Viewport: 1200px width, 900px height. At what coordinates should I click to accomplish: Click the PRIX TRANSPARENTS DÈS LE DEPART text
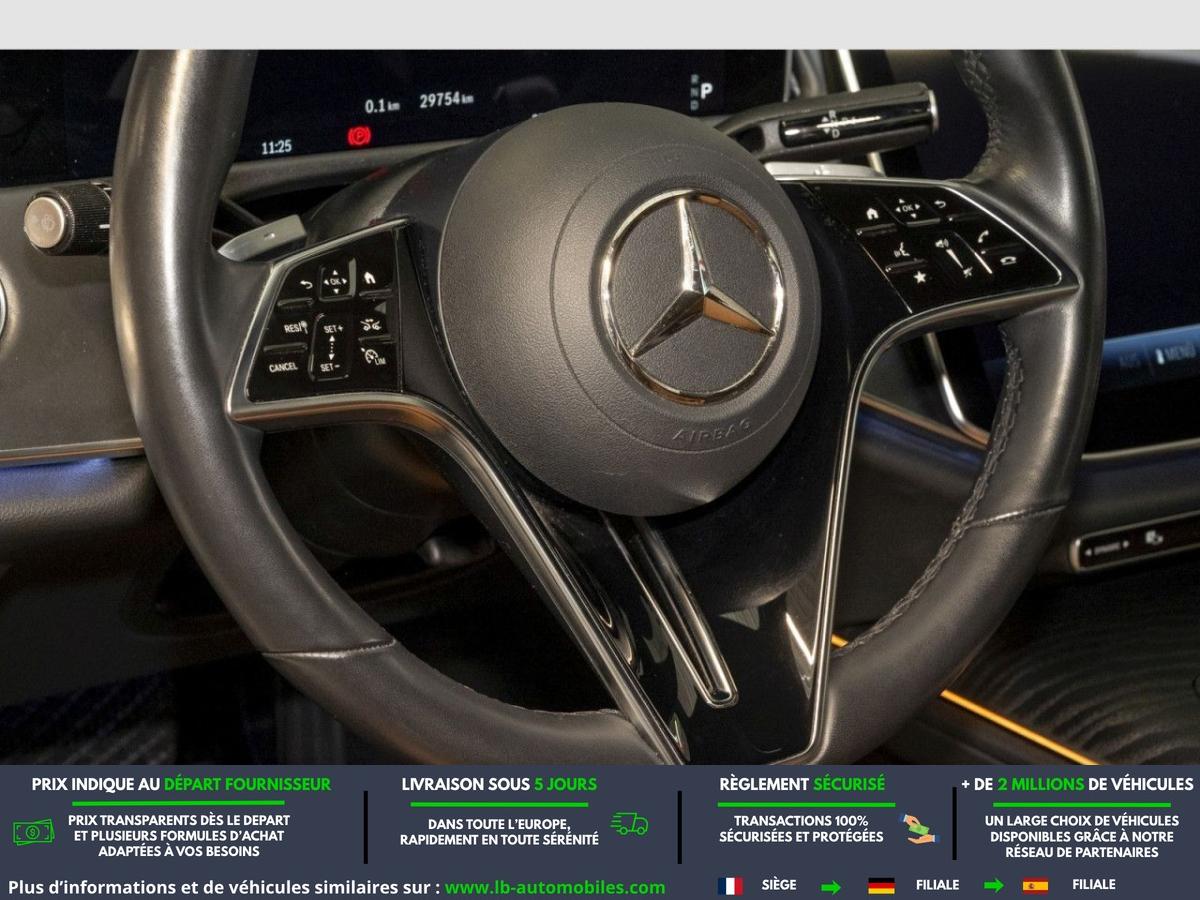pos(179,820)
